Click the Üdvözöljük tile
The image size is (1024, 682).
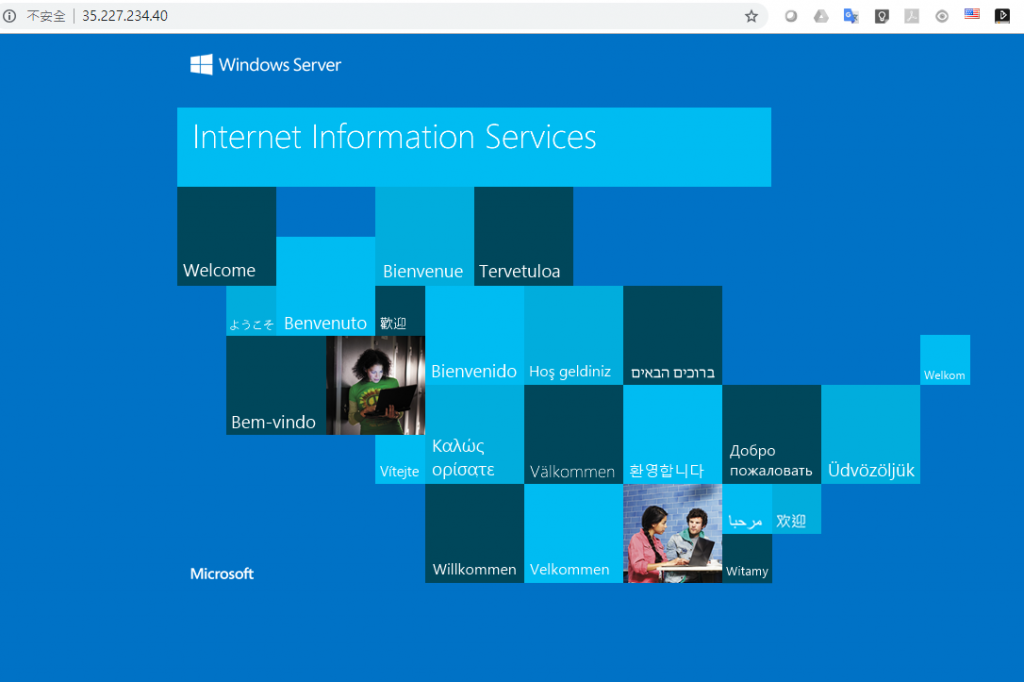point(871,434)
